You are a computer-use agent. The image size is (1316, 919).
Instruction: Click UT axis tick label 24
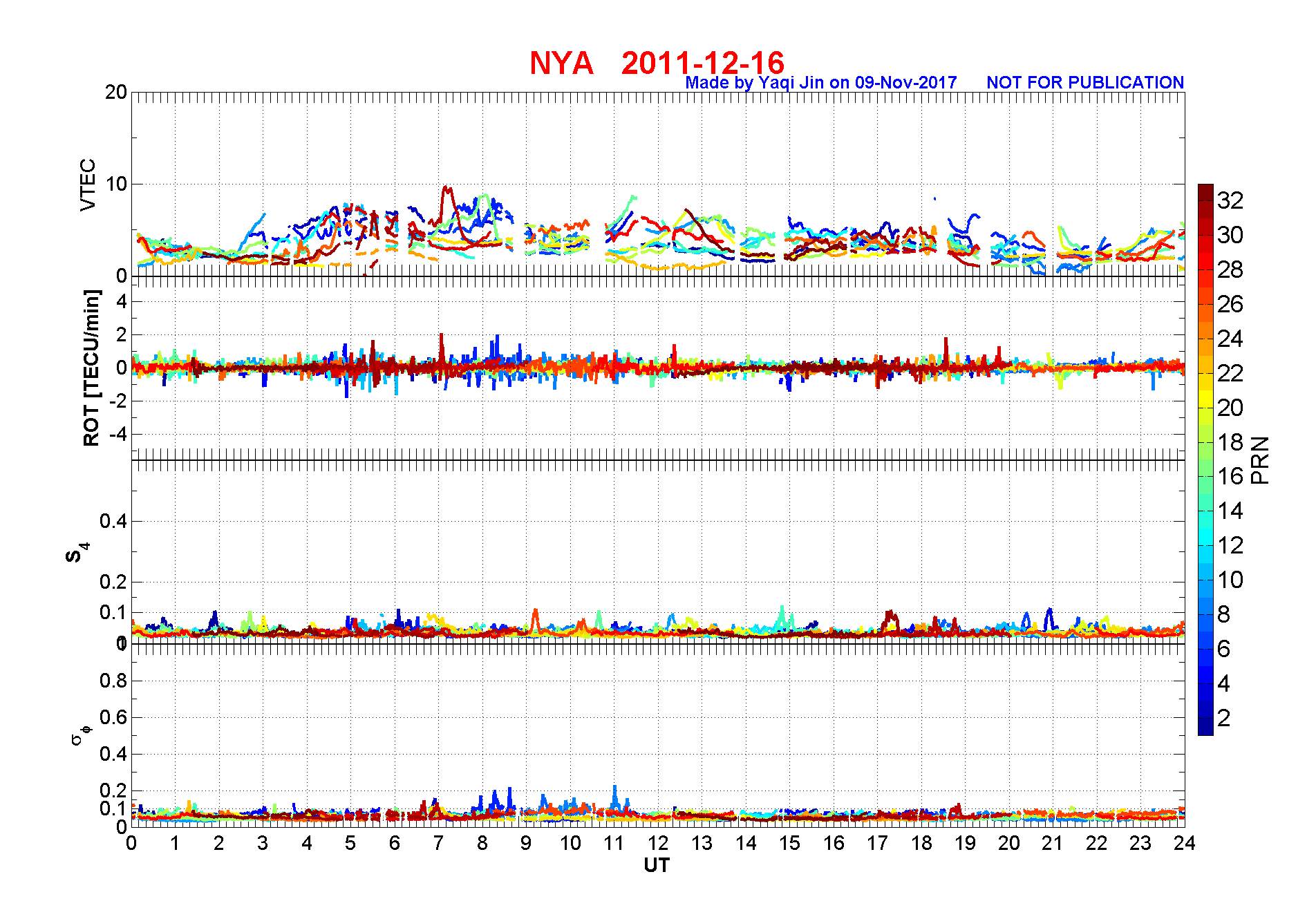click(x=1184, y=843)
